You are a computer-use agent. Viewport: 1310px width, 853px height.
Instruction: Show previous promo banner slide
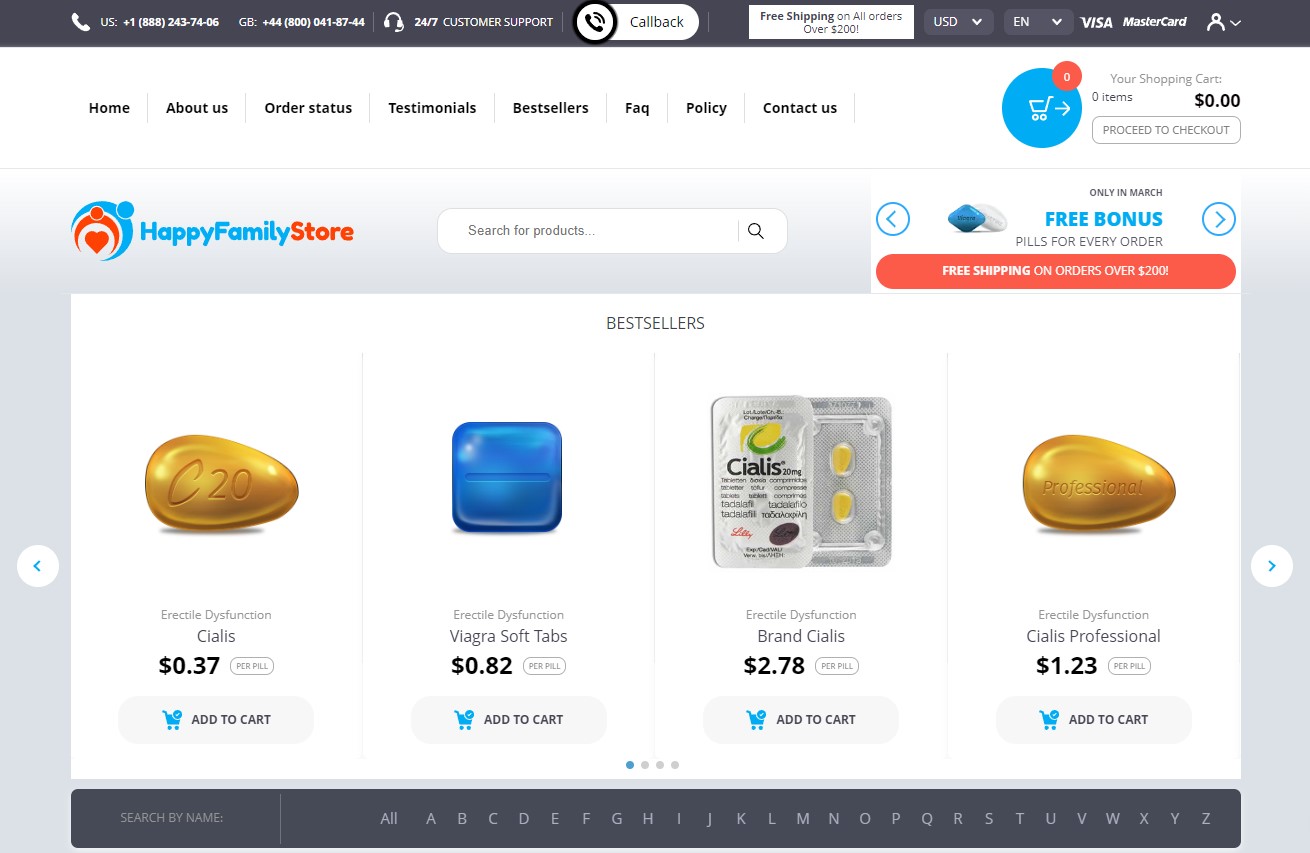point(893,219)
